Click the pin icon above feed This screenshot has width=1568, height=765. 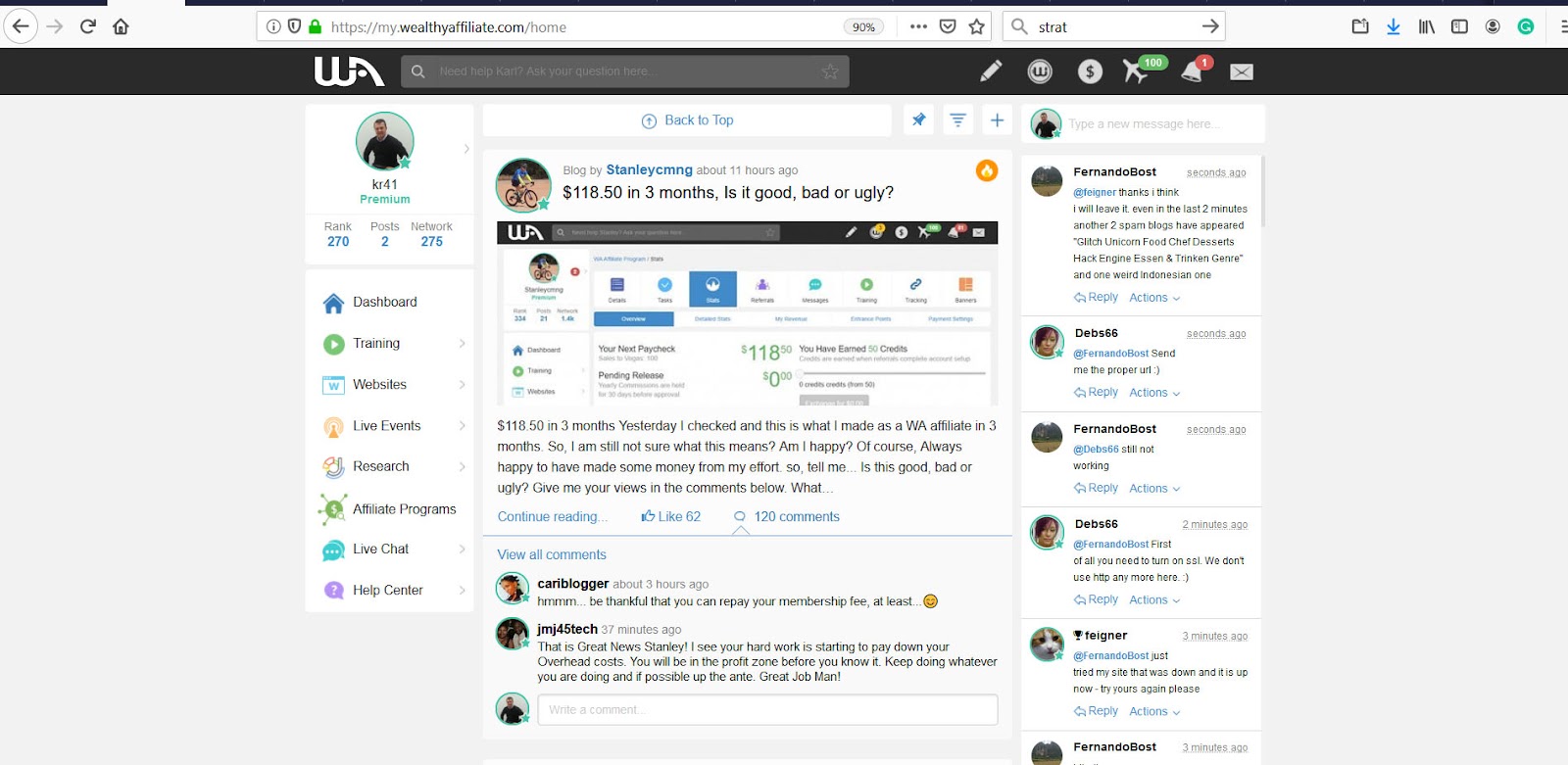point(919,120)
